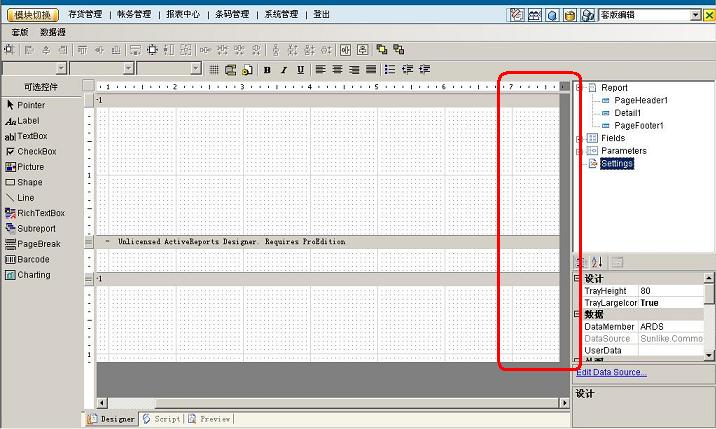This screenshot has width=716, height=429.
Task: Click the Edit Data Source link
Action: [611, 372]
